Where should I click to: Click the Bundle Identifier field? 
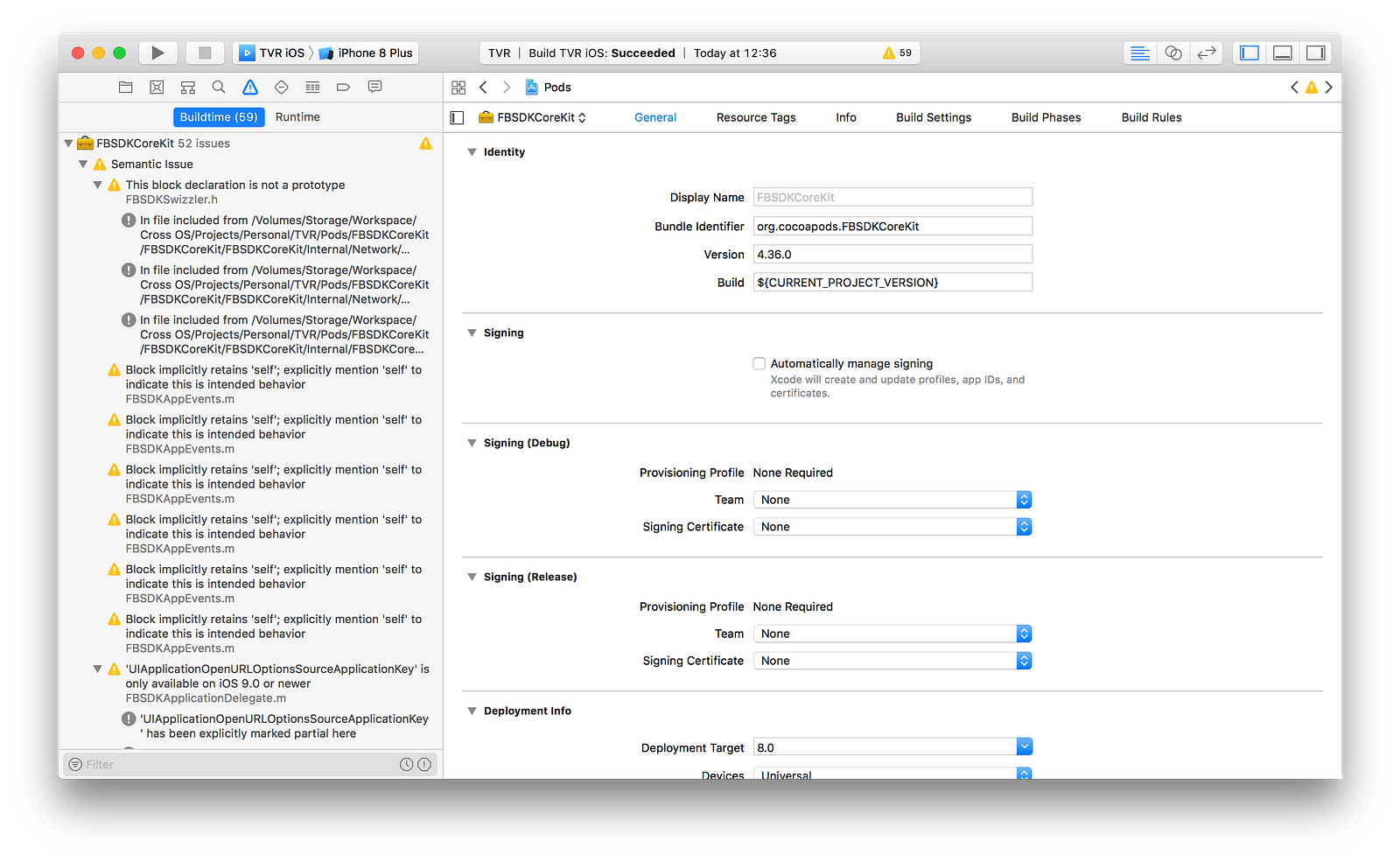[x=892, y=226]
